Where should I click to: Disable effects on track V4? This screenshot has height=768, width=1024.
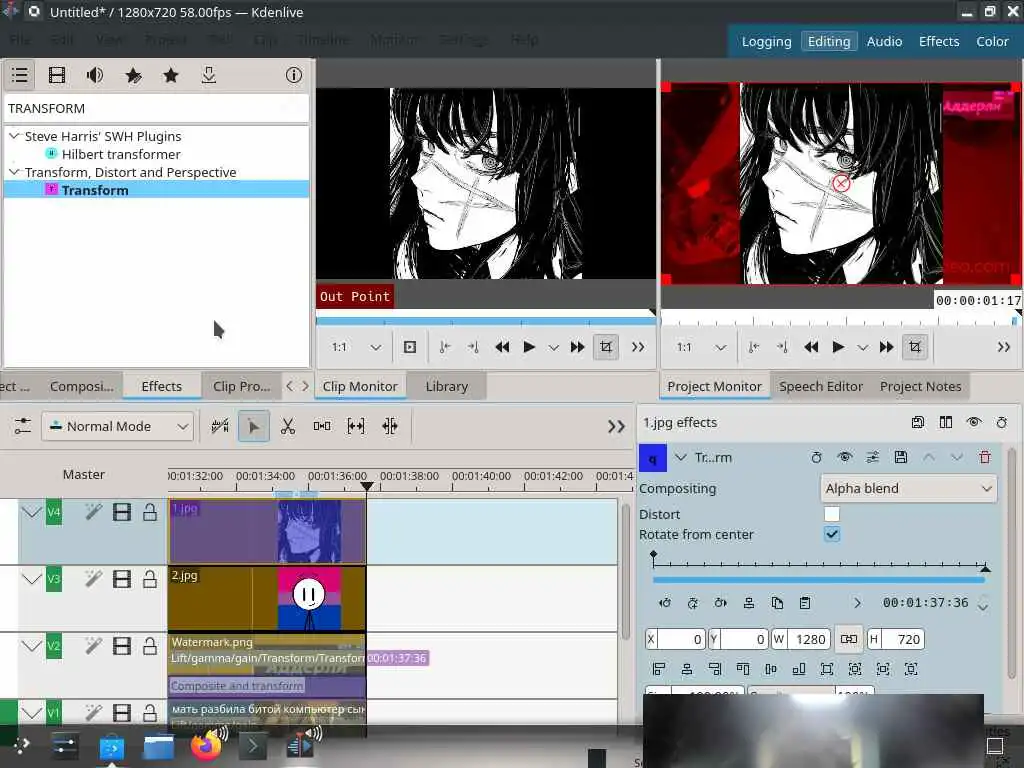[x=93, y=513]
